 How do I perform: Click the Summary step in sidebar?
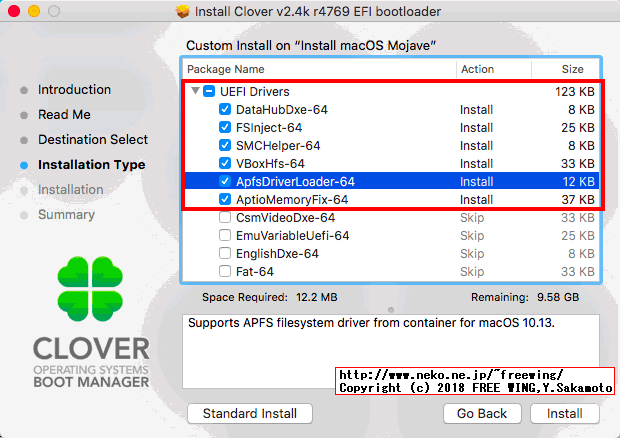(x=66, y=215)
